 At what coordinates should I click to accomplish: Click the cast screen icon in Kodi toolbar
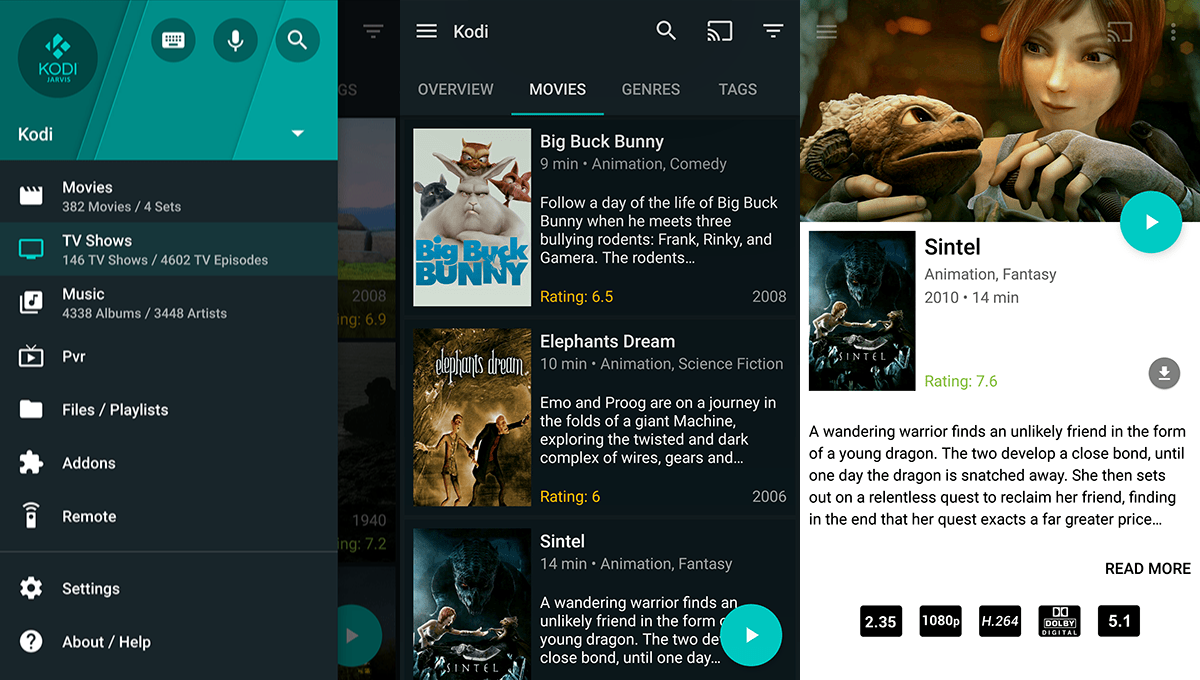pos(719,31)
